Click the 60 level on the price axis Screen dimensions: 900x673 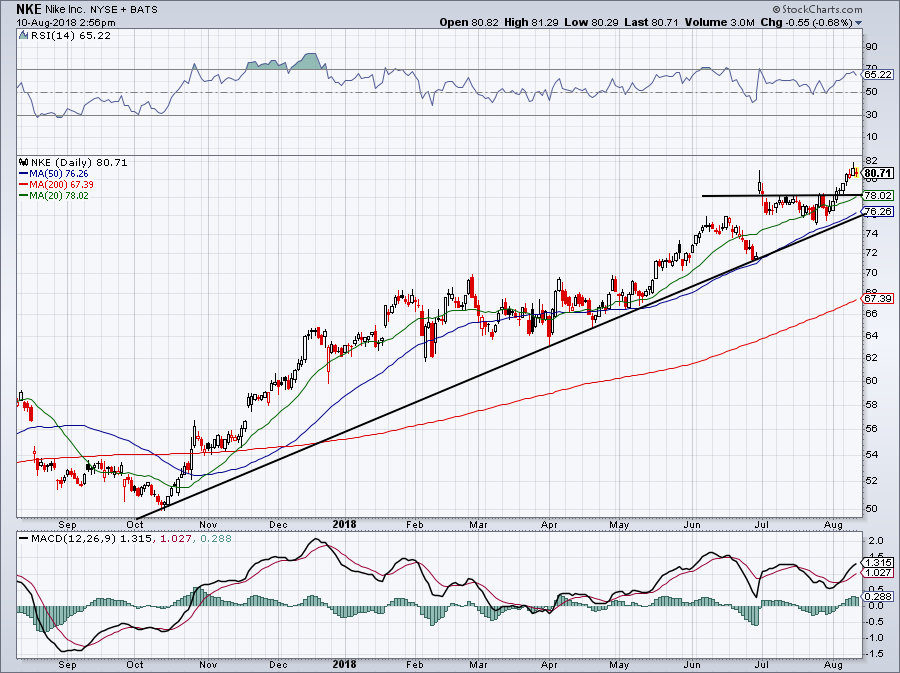coord(871,380)
